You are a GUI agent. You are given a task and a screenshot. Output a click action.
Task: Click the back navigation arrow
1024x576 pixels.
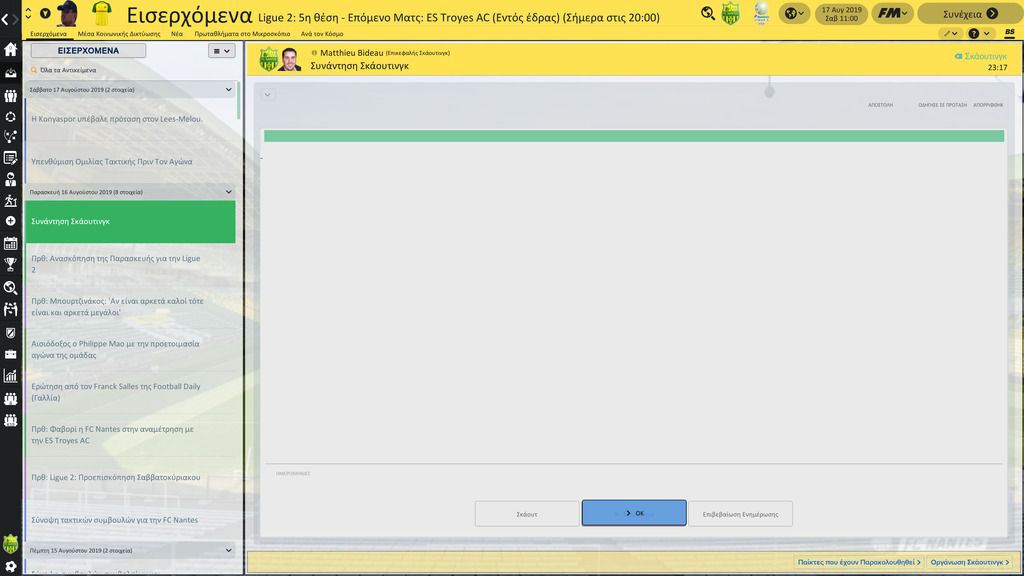[5, 18]
